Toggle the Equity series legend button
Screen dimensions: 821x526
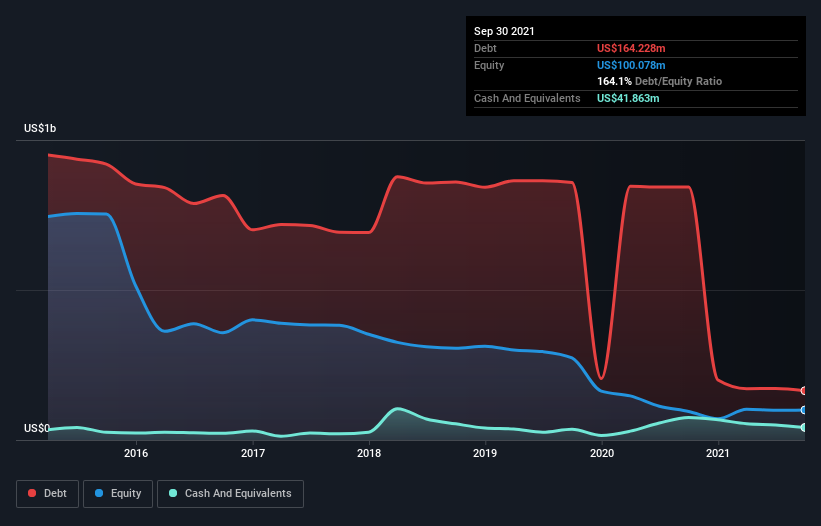tap(118, 494)
